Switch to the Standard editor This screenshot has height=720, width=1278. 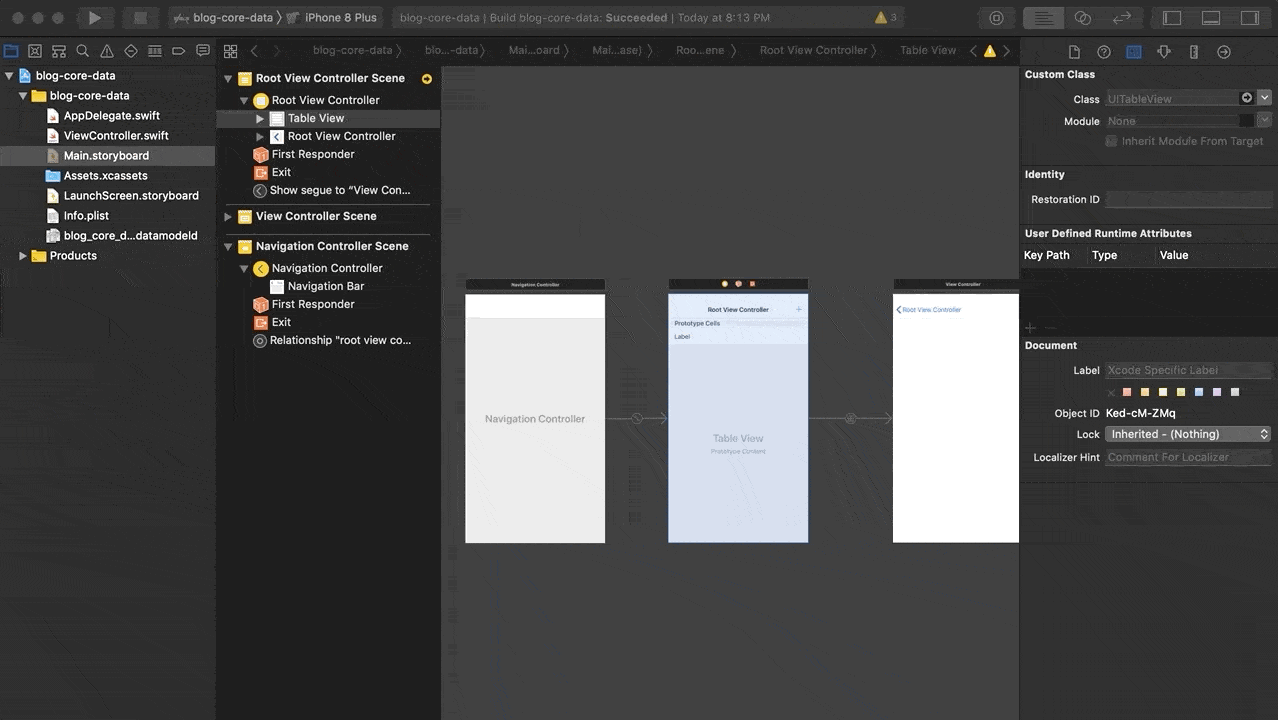[x=1043, y=18]
